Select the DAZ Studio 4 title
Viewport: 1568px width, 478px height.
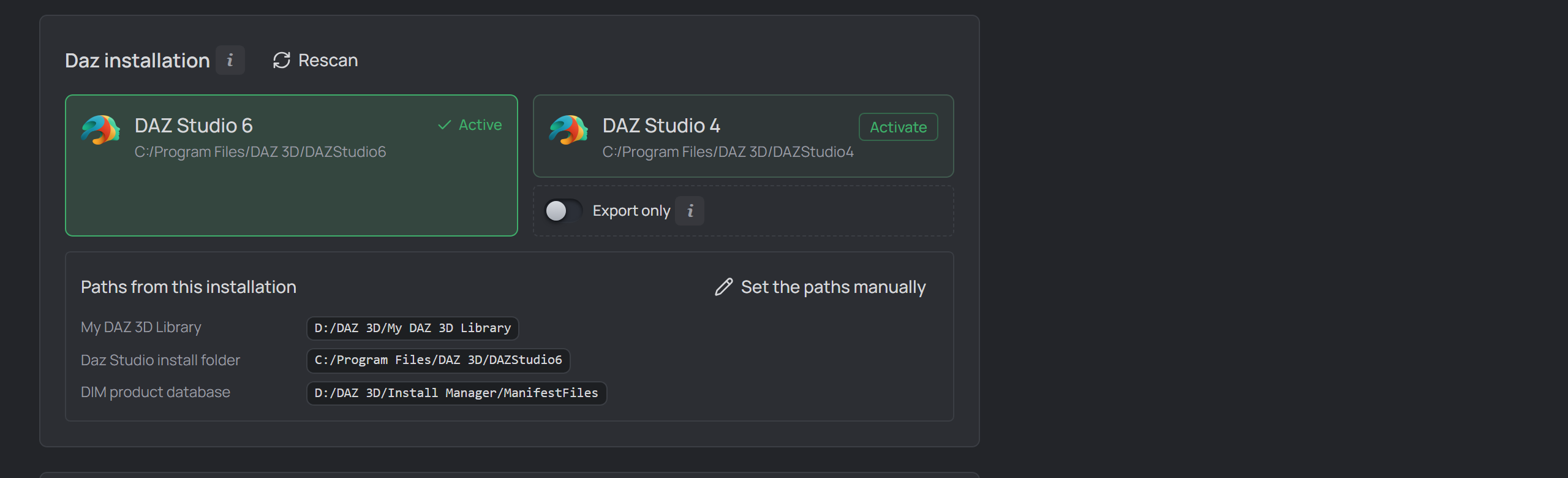pos(661,126)
